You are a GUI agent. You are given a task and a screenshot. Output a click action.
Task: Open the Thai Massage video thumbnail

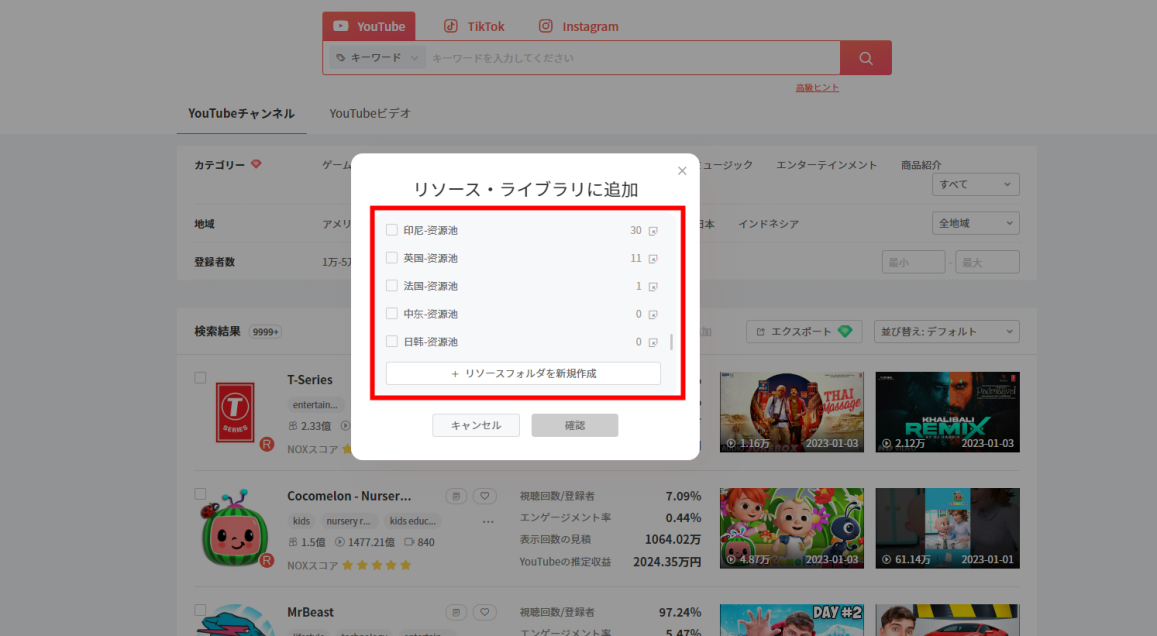click(792, 412)
